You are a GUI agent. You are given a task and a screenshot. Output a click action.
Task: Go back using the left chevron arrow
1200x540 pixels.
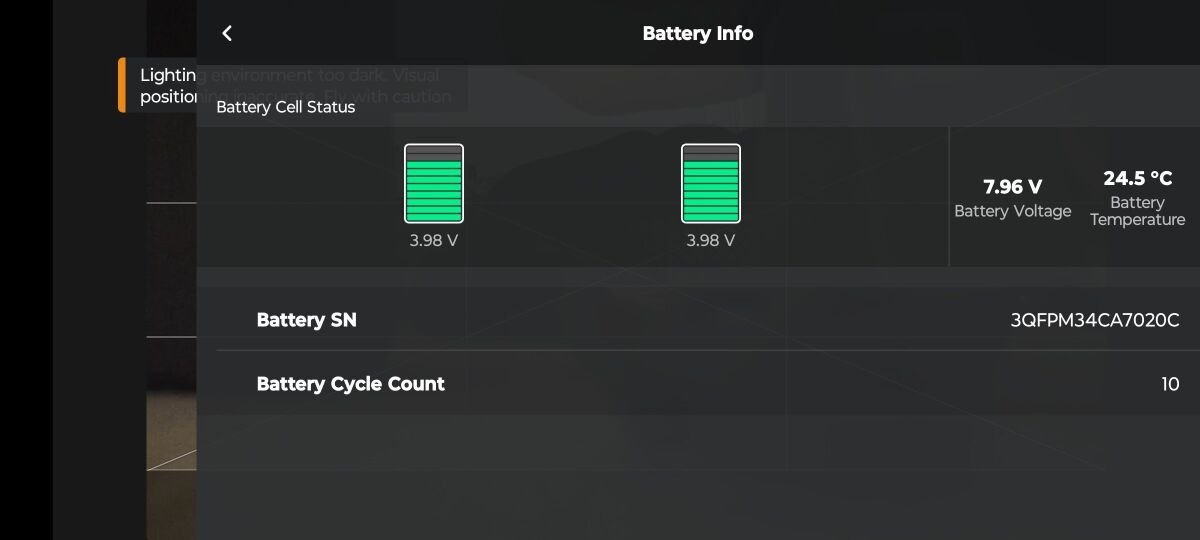pyautogui.click(x=227, y=33)
